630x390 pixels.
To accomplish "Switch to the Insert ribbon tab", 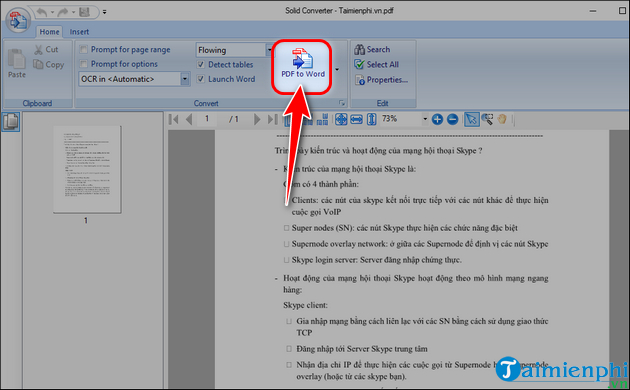I will (79, 32).
